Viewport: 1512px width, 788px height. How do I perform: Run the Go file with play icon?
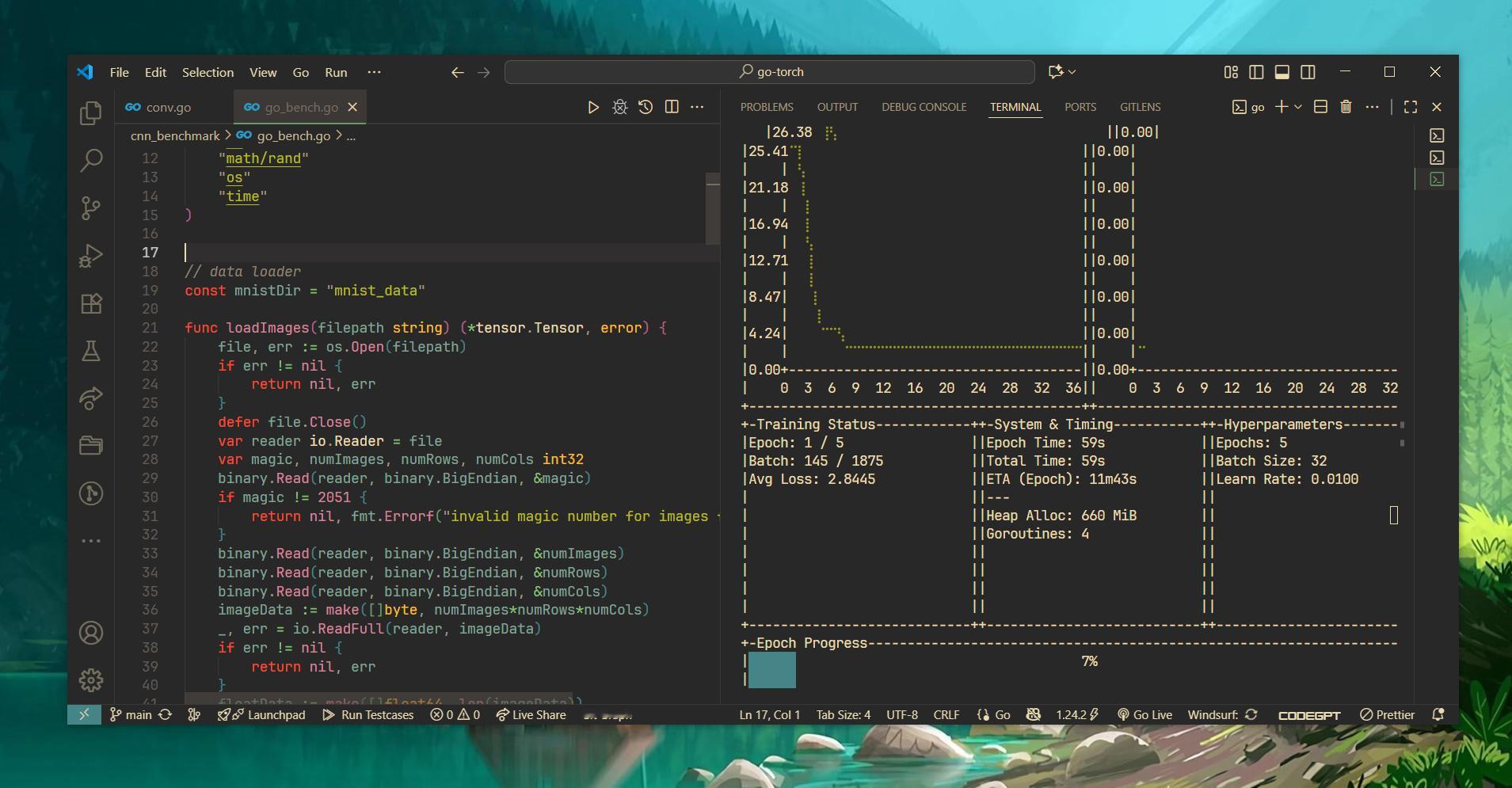(x=592, y=107)
